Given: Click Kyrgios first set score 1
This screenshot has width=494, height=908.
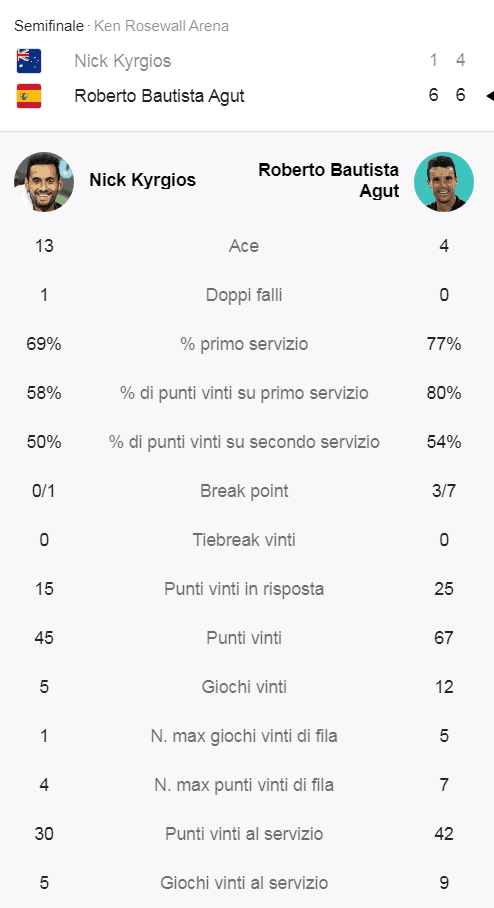Looking at the screenshot, I should [433, 60].
